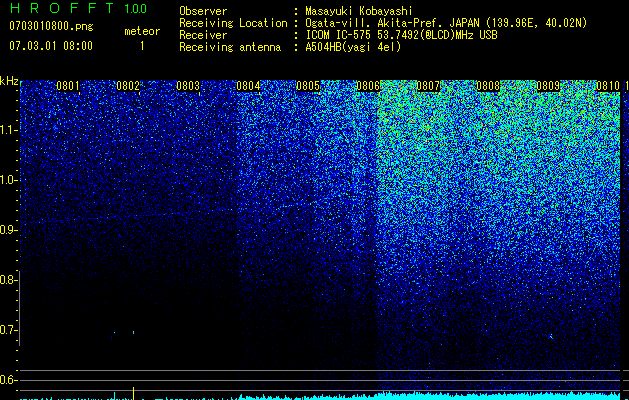The width and height of the screenshot is (629, 400).
Task: Click the Receiver field label
Action: (x=203, y=35)
